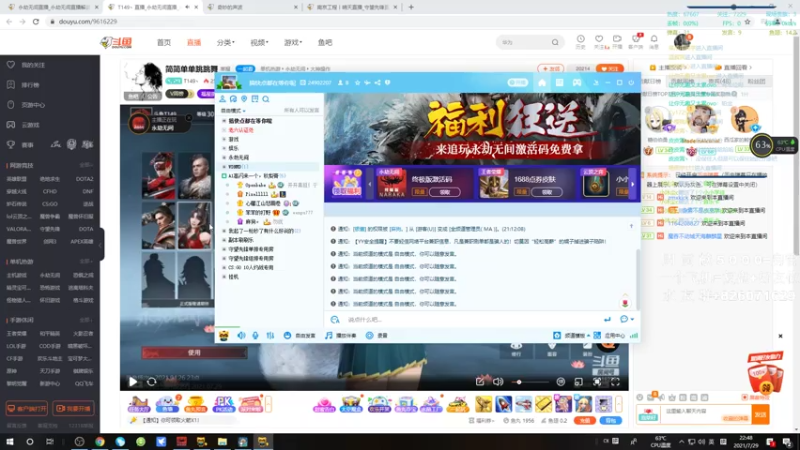Click the rose gift icon in chat
Image resolution: width=800 pixels, height=450 pixels.
point(625,303)
